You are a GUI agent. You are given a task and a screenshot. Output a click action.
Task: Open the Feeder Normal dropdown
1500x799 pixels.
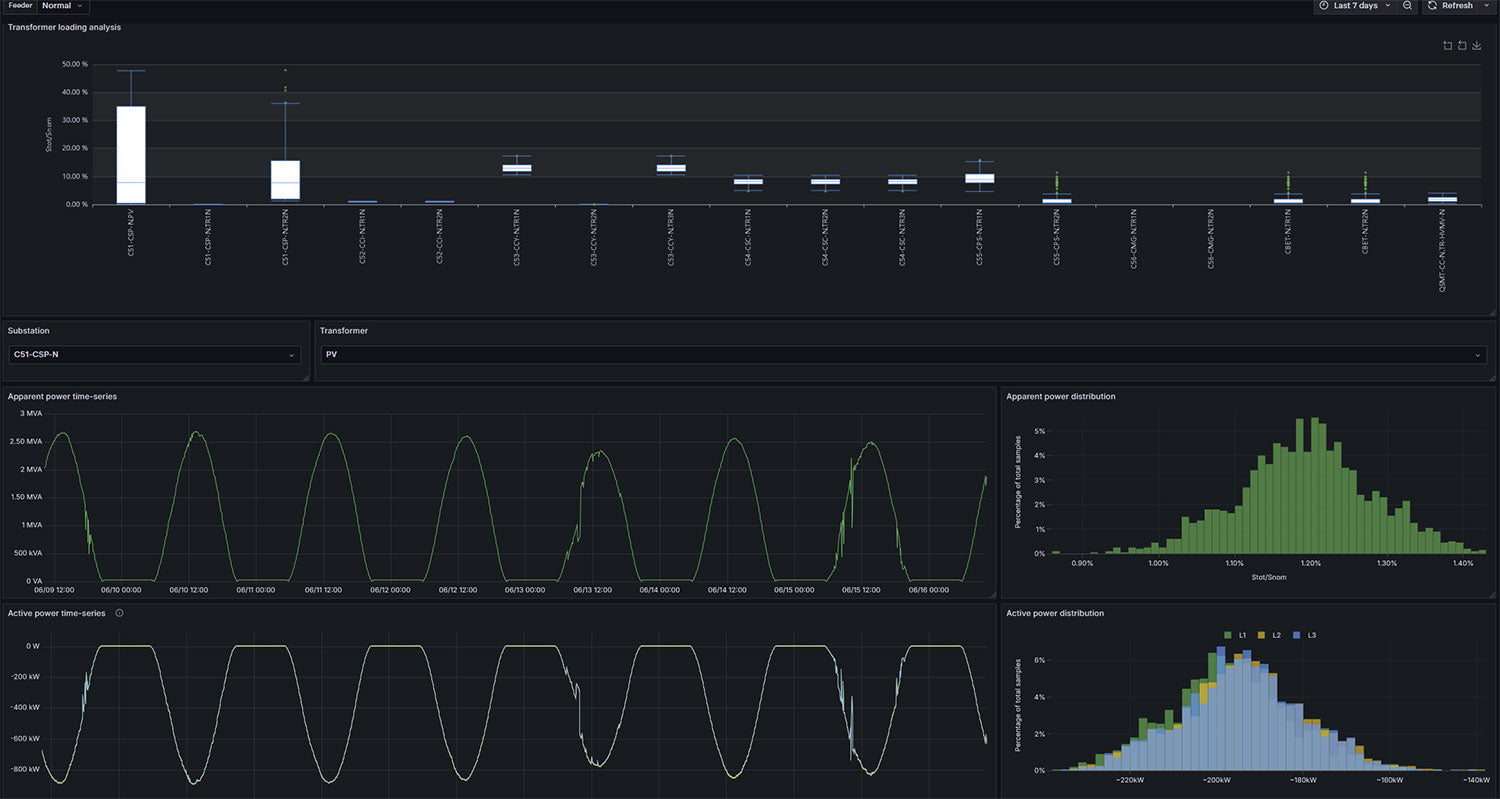tap(64, 6)
